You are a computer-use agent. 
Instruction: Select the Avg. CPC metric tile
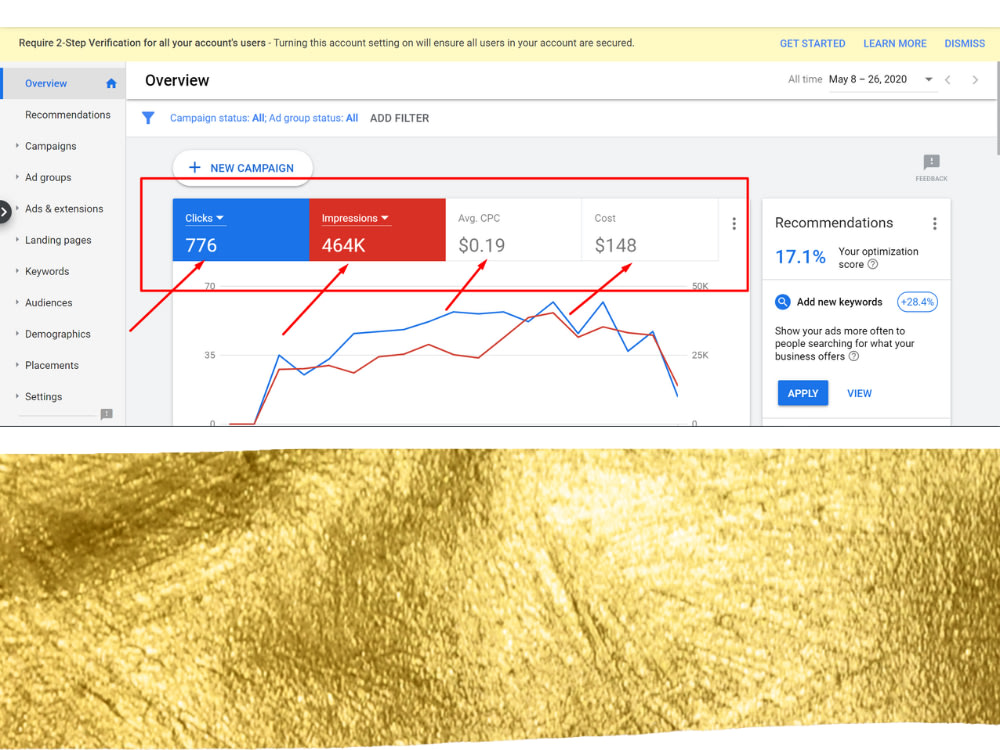513,230
